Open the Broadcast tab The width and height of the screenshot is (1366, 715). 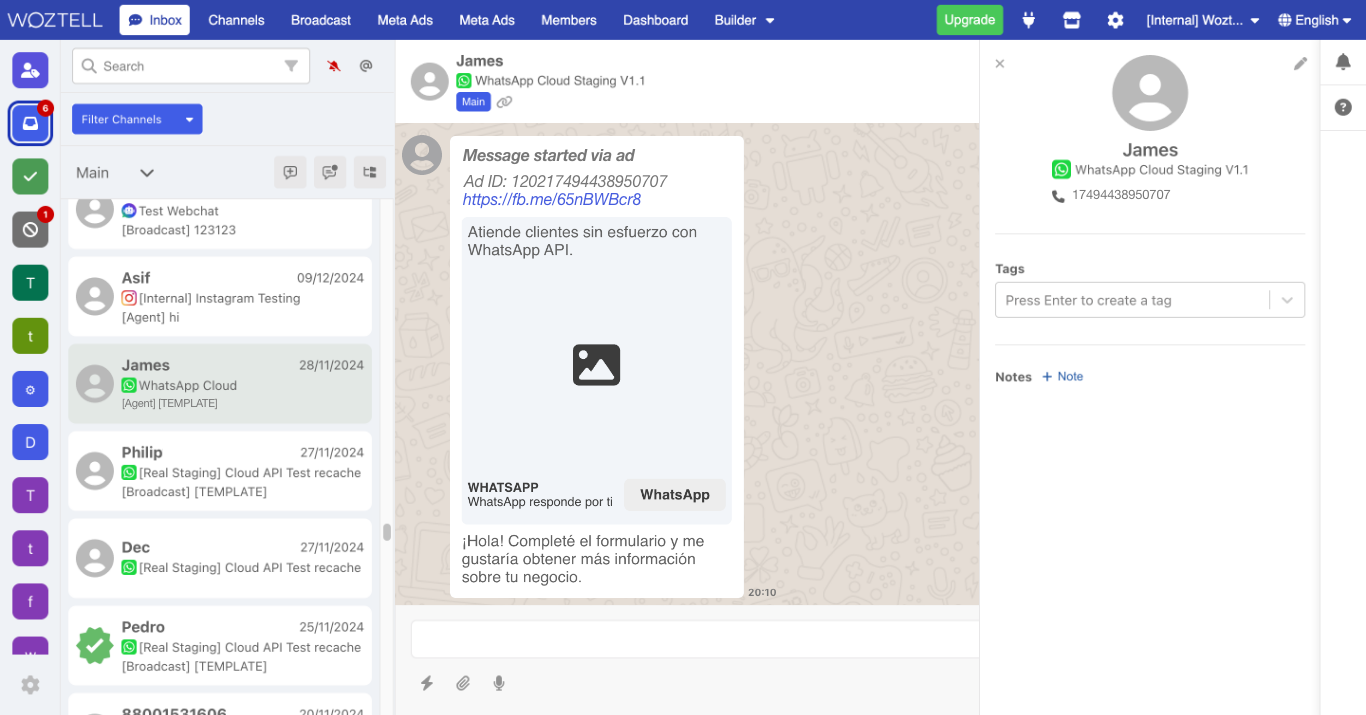coord(321,20)
